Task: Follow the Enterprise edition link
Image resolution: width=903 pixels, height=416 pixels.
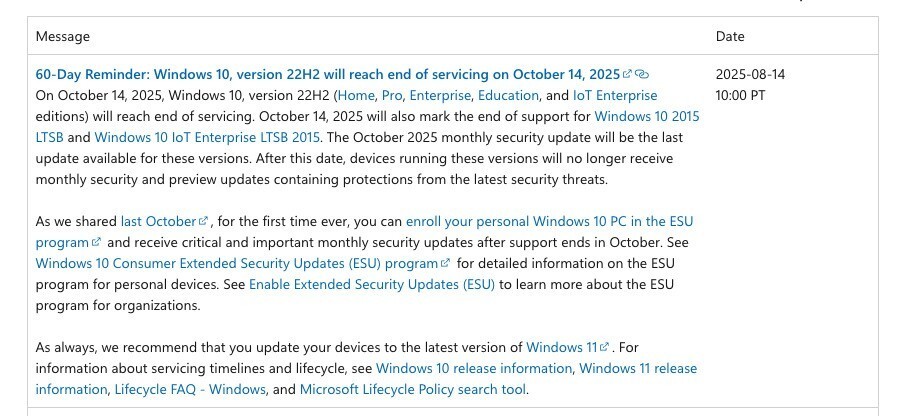Action: (x=441, y=95)
